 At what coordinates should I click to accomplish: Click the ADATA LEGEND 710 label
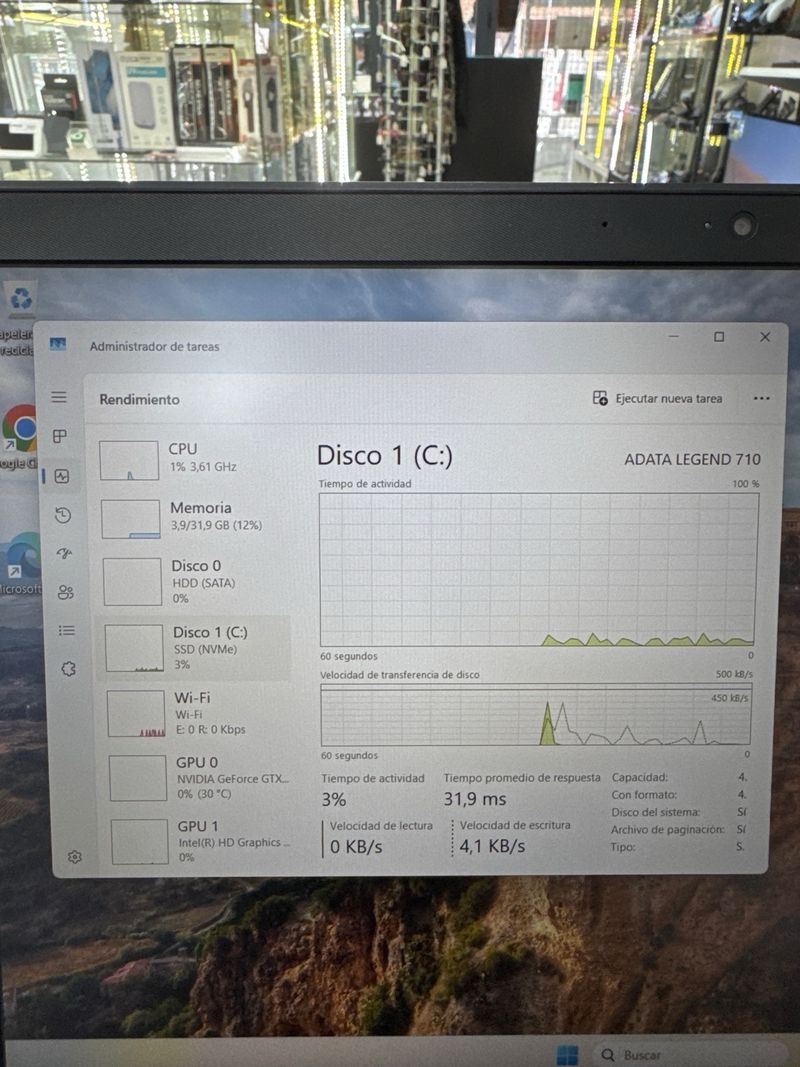tap(693, 459)
